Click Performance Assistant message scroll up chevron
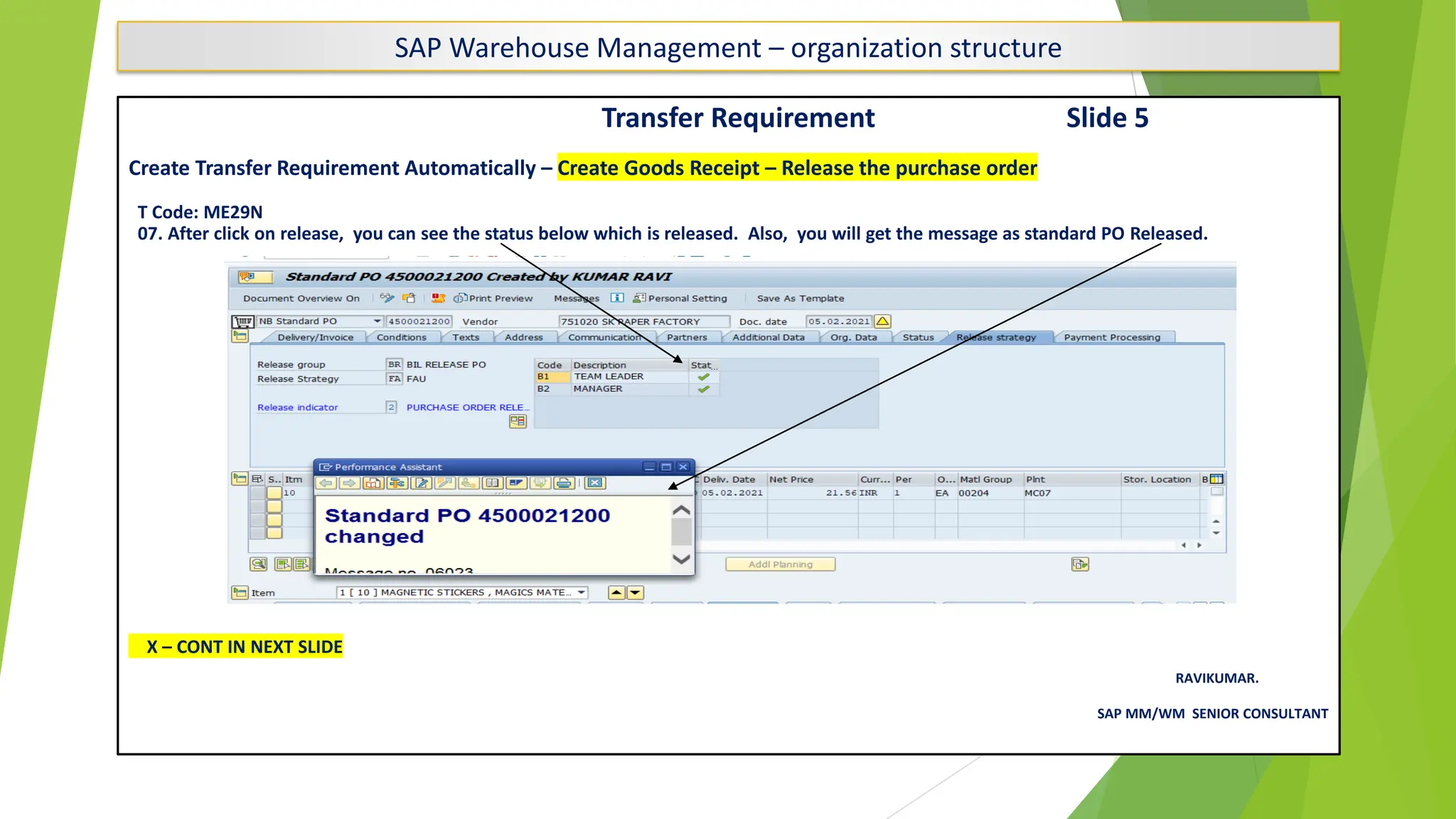 (x=682, y=510)
